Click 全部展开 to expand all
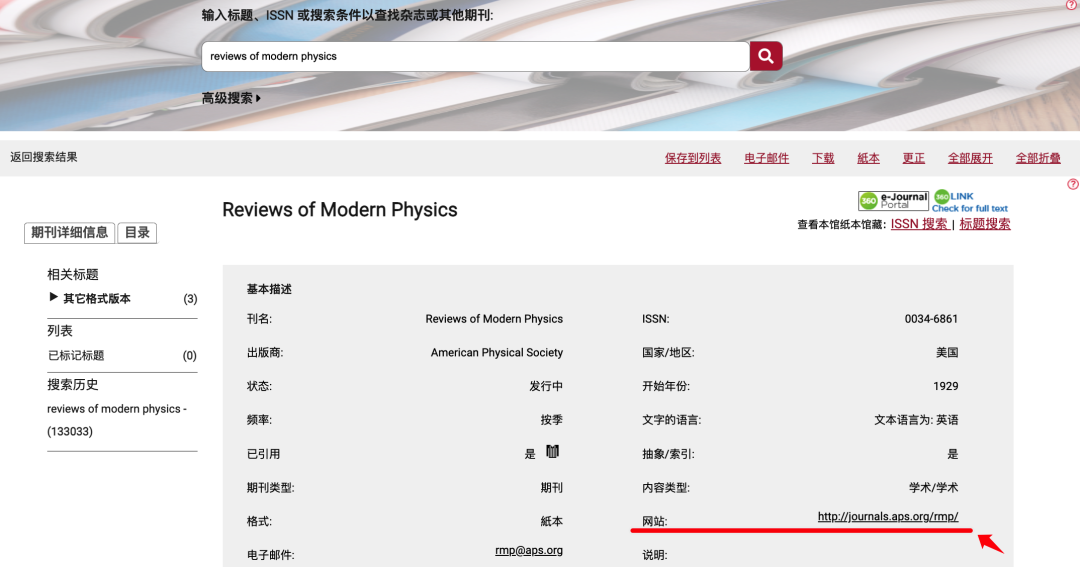This screenshot has width=1080, height=567. pyautogui.click(x=970, y=158)
